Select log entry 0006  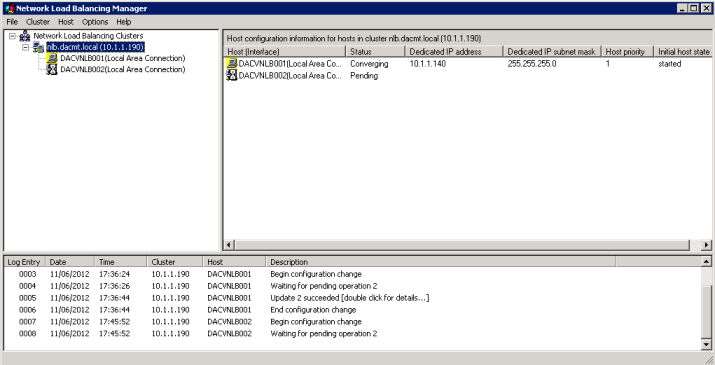click(x=352, y=310)
